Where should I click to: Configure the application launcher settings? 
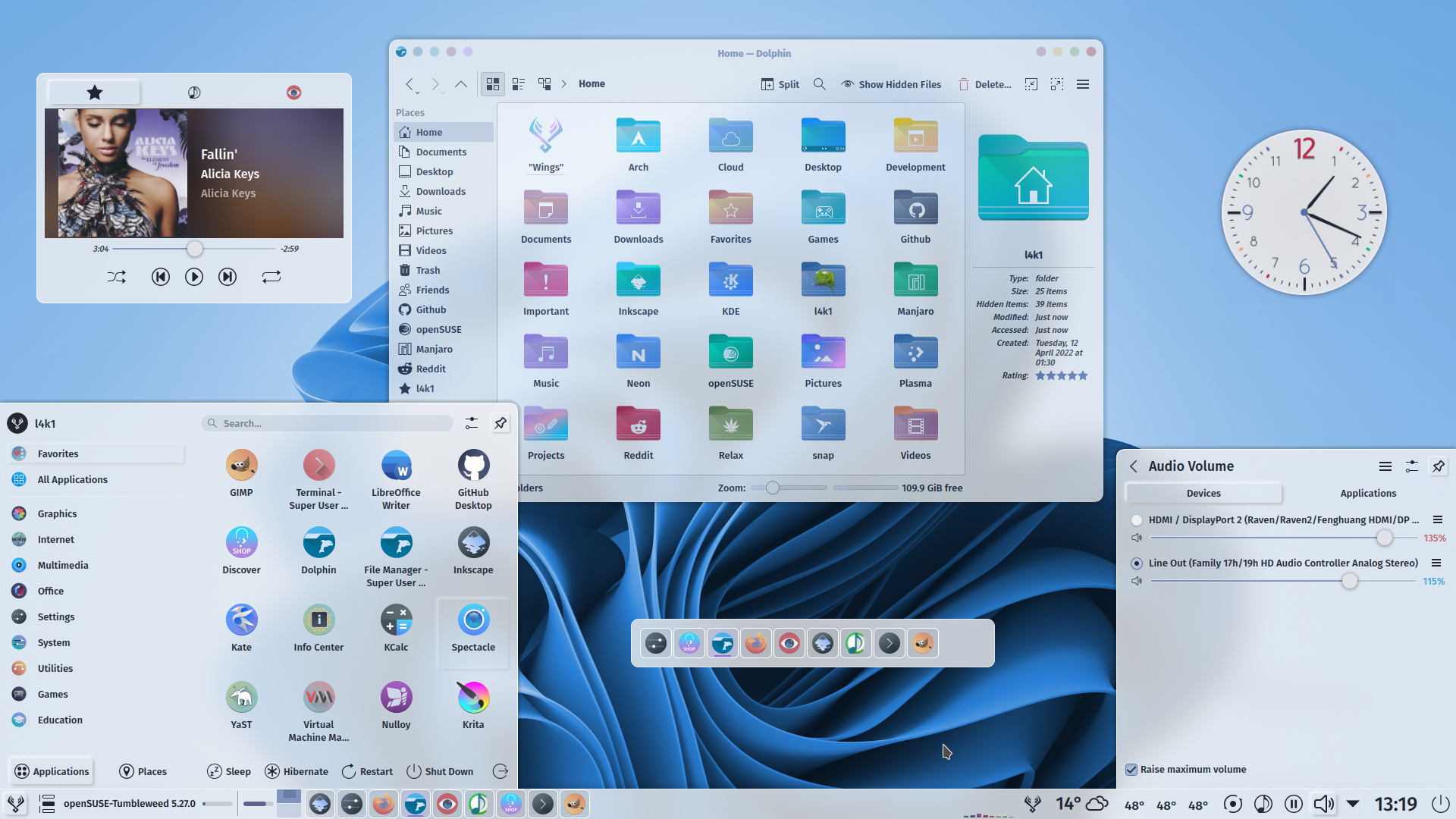tap(472, 423)
